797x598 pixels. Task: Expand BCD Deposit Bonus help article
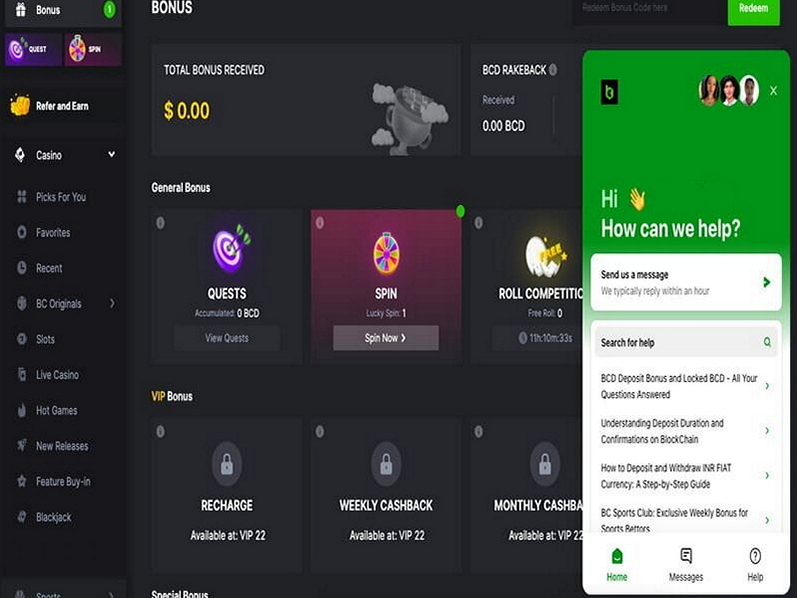685,386
